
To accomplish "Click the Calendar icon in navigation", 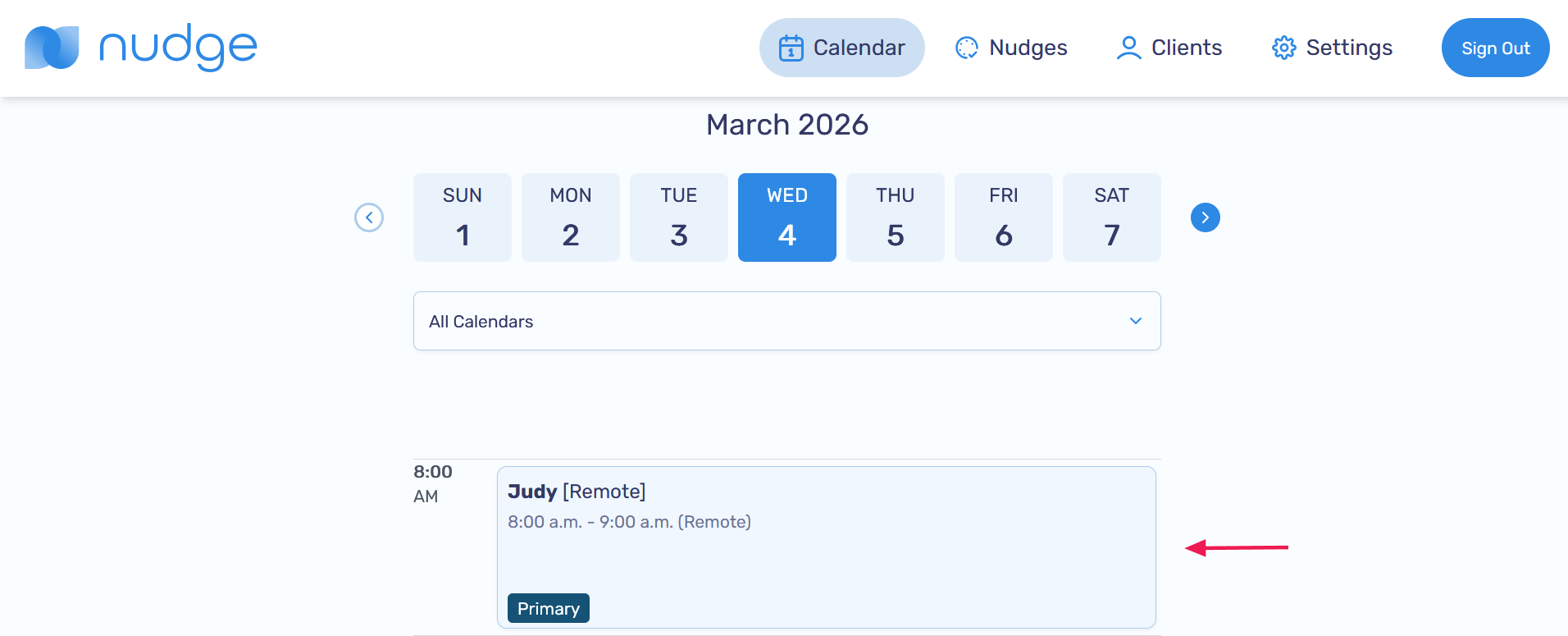I will pyautogui.click(x=791, y=48).
